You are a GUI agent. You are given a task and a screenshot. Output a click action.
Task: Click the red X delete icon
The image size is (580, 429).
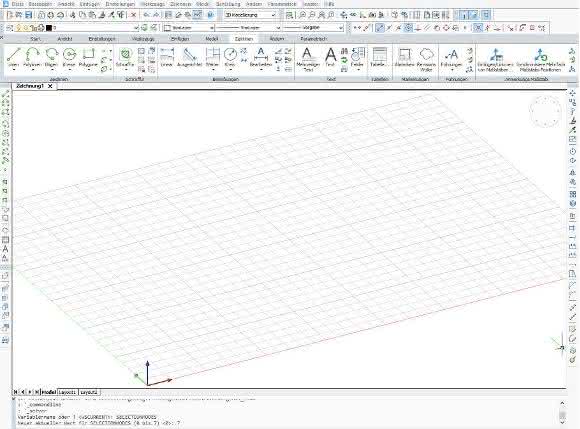[x=134, y=15]
